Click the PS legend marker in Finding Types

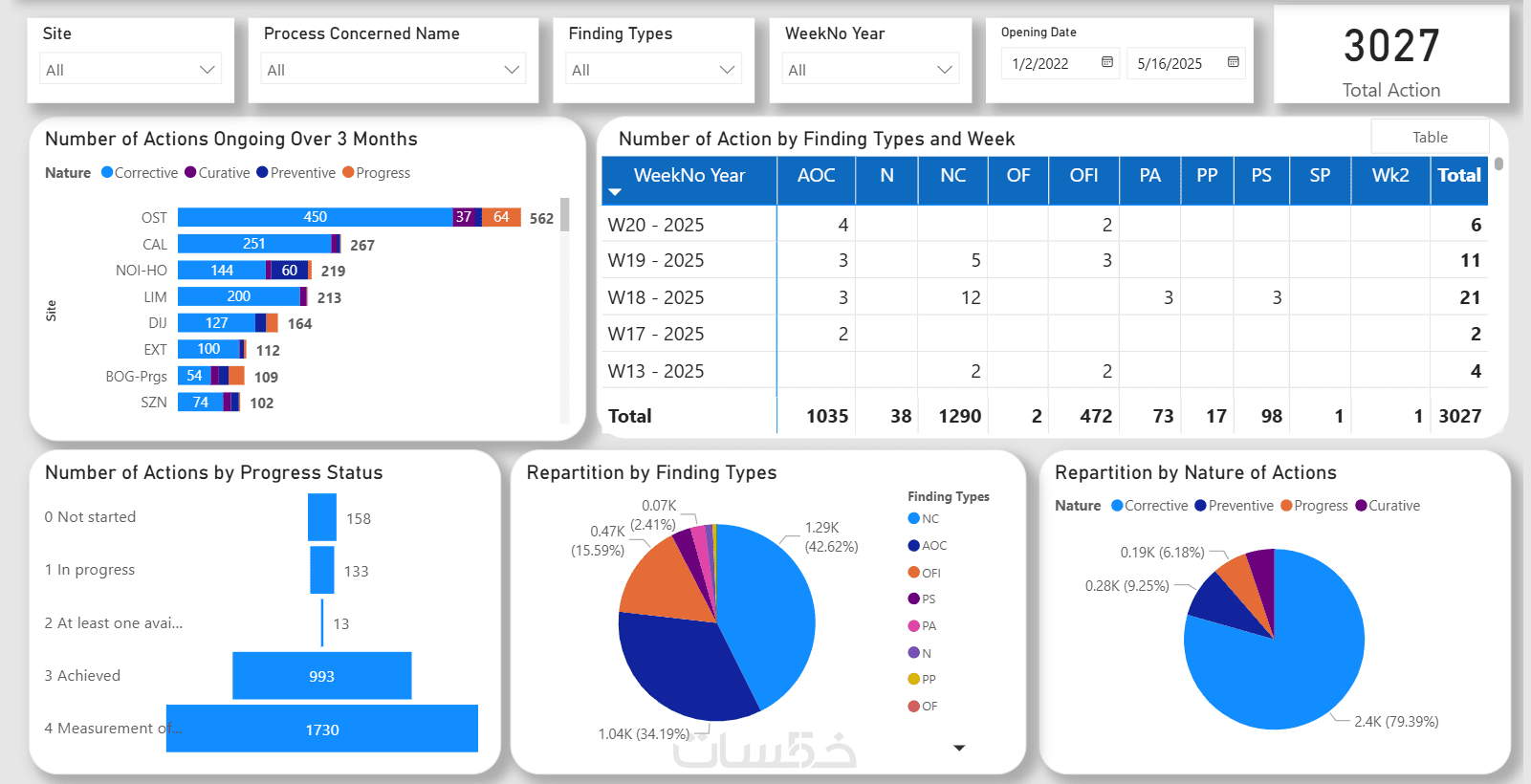(913, 599)
